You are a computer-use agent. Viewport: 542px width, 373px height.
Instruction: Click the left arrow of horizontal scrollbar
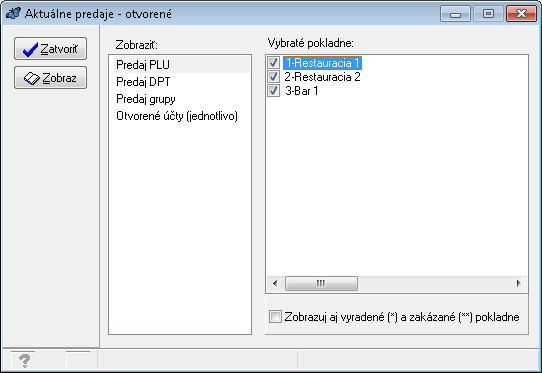[x=275, y=283]
